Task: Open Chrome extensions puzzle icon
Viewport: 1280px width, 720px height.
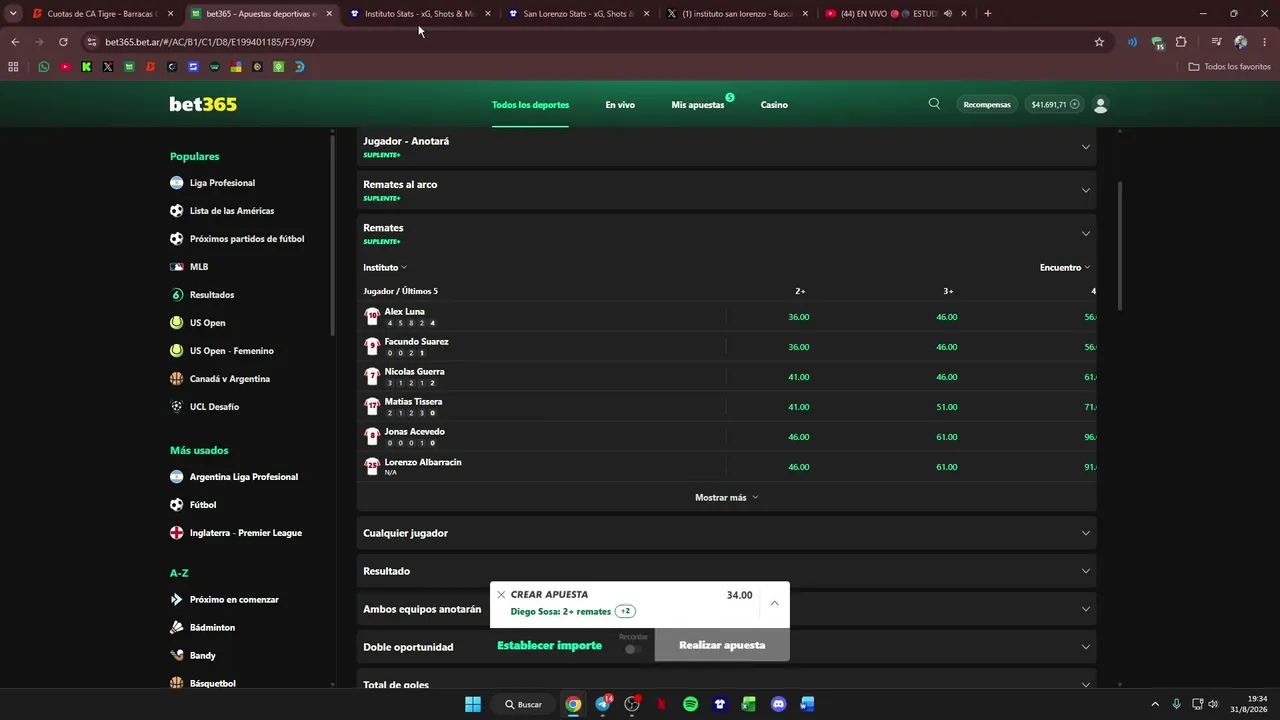Action: [x=1181, y=42]
